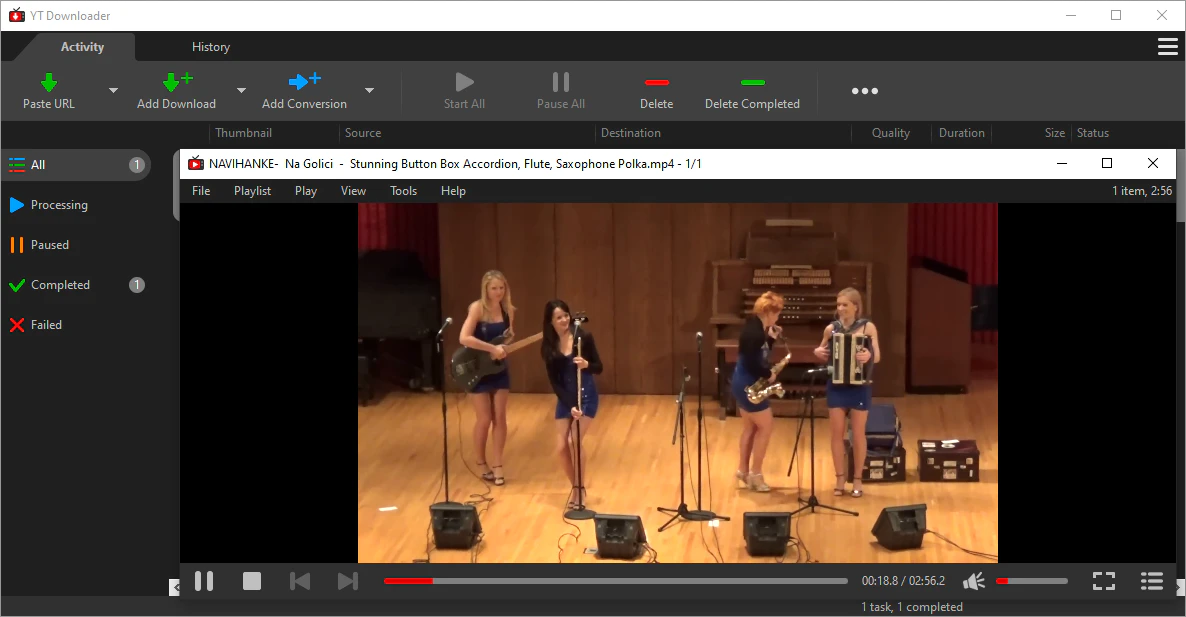Viewport: 1186px width, 617px height.
Task: Expand the Add Conversion dropdown arrow
Action: (369, 91)
